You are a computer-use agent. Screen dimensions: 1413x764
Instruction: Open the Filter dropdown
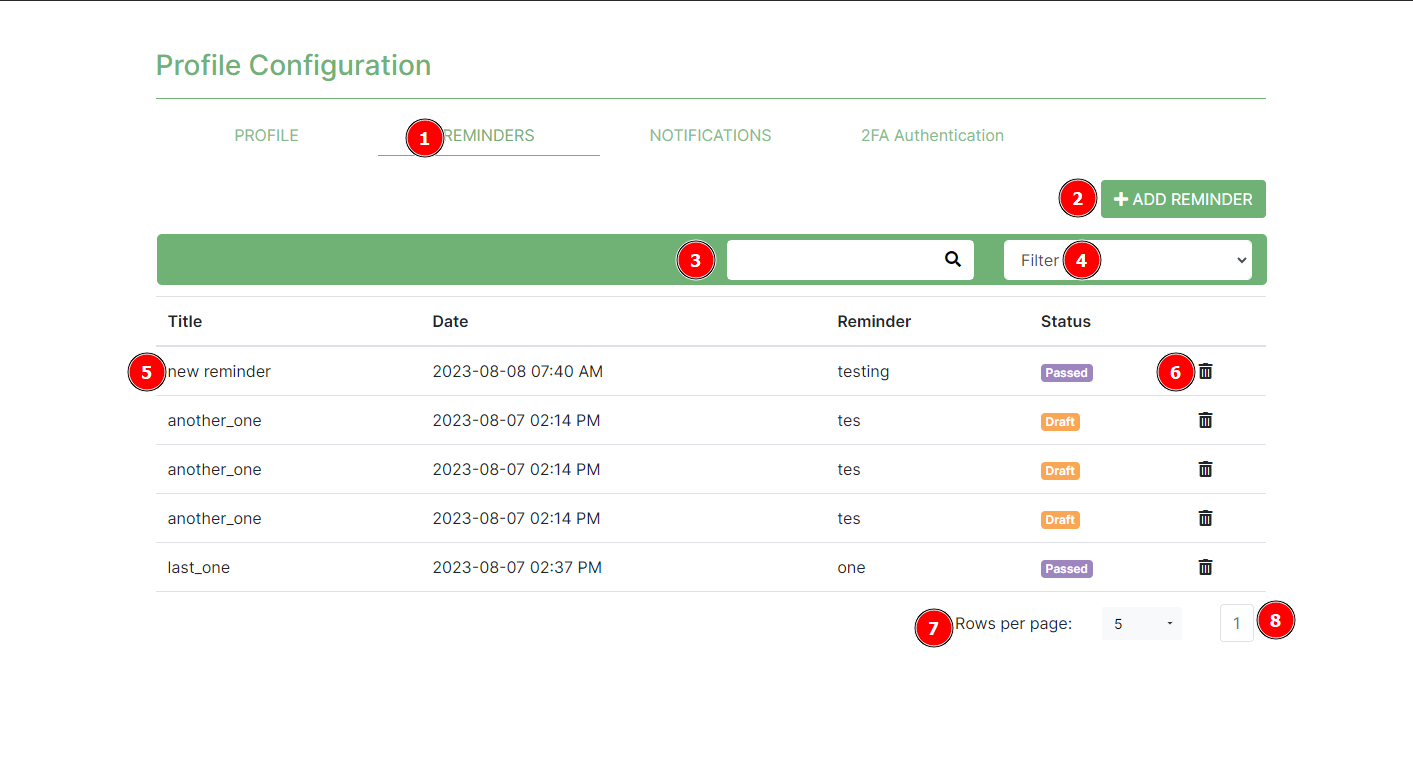pos(1127,260)
